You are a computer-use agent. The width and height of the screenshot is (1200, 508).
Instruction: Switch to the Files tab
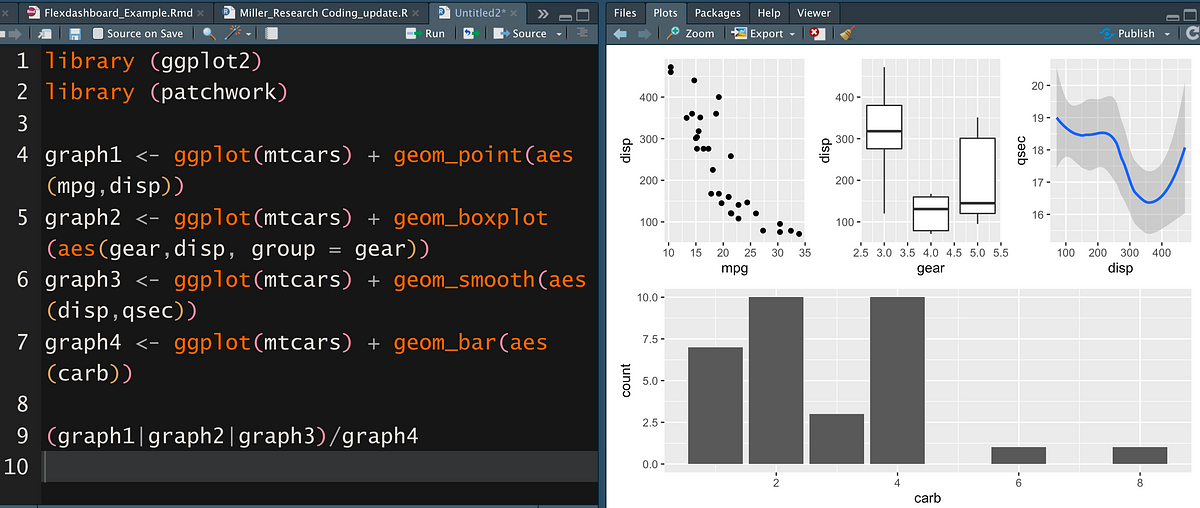click(624, 13)
